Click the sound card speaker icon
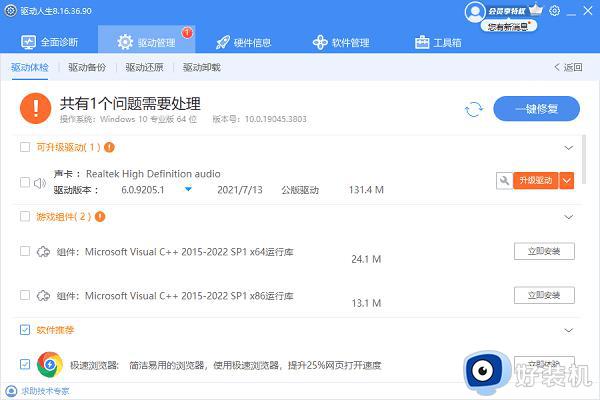 tap(40, 183)
